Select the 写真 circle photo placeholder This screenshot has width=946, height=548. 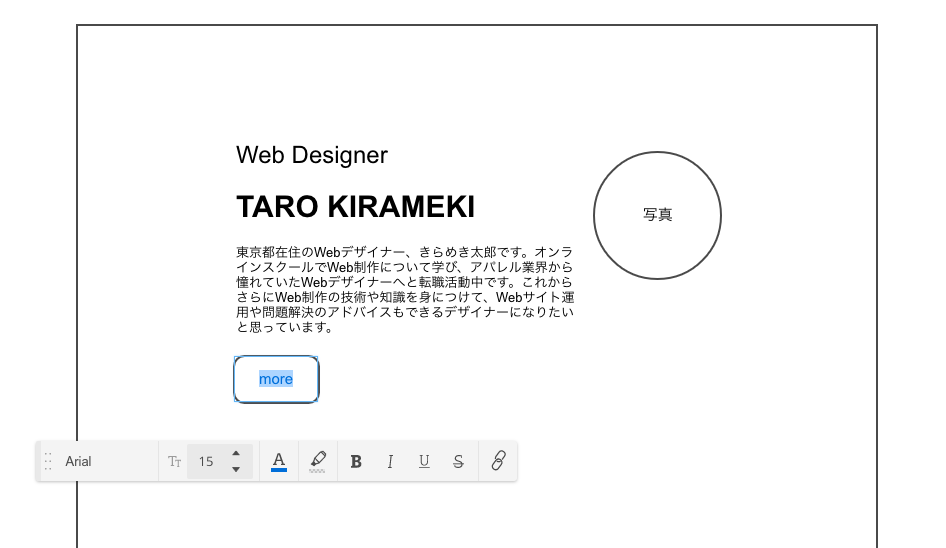[657, 215]
